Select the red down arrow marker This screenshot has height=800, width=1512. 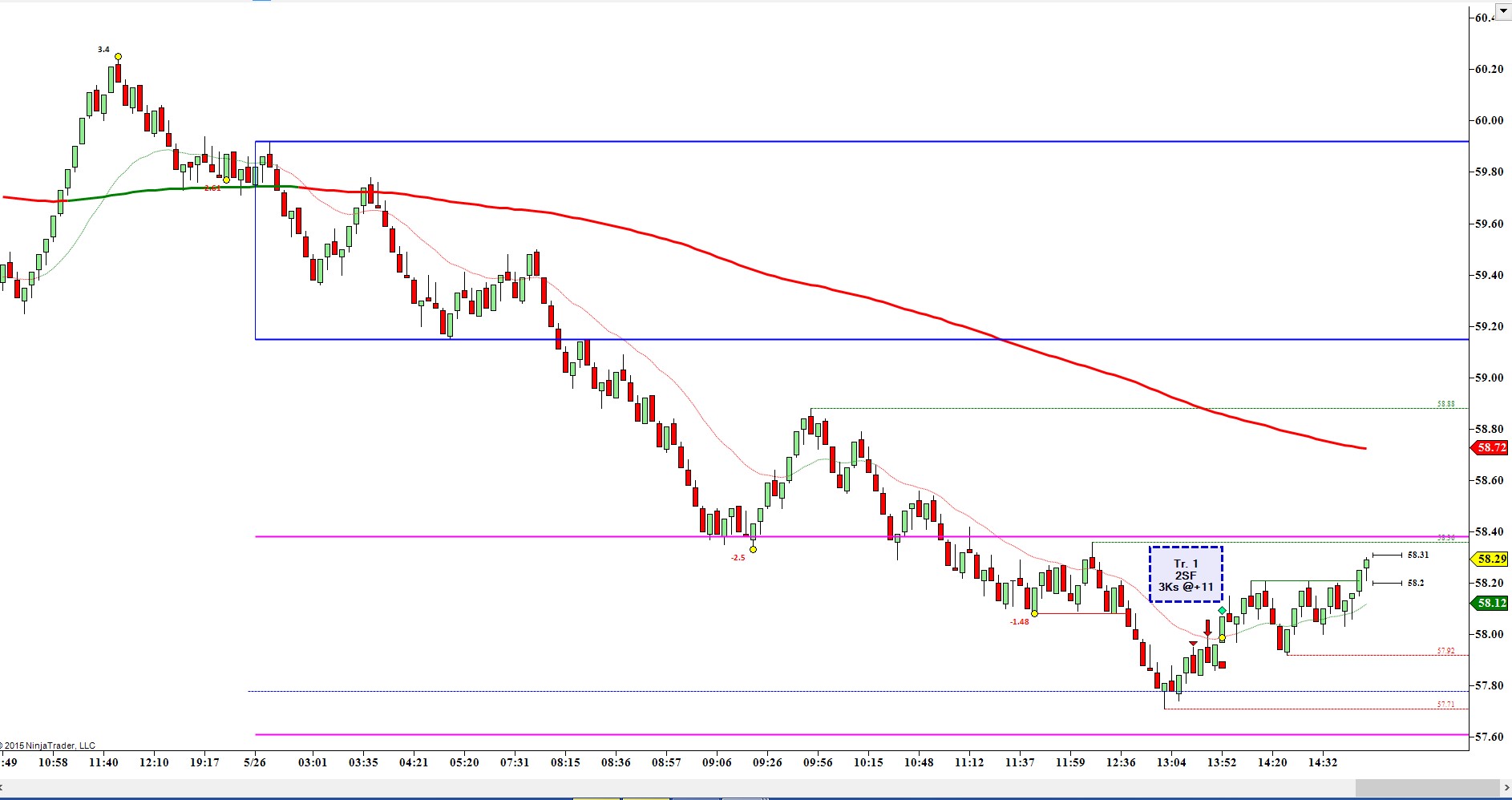coord(1208,628)
